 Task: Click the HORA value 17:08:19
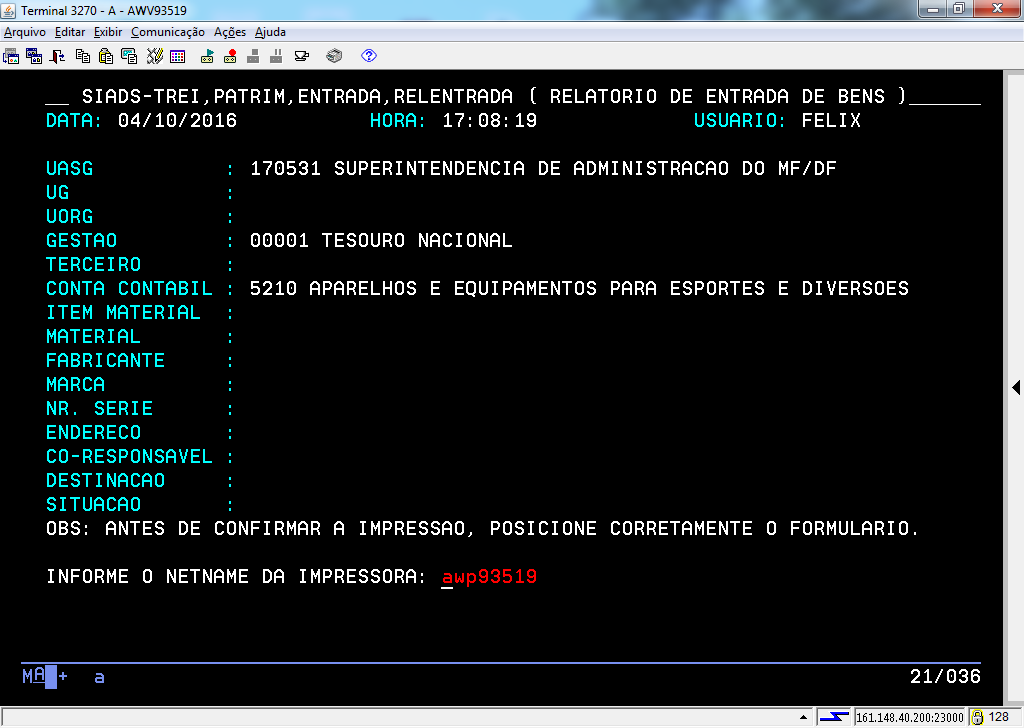489,121
